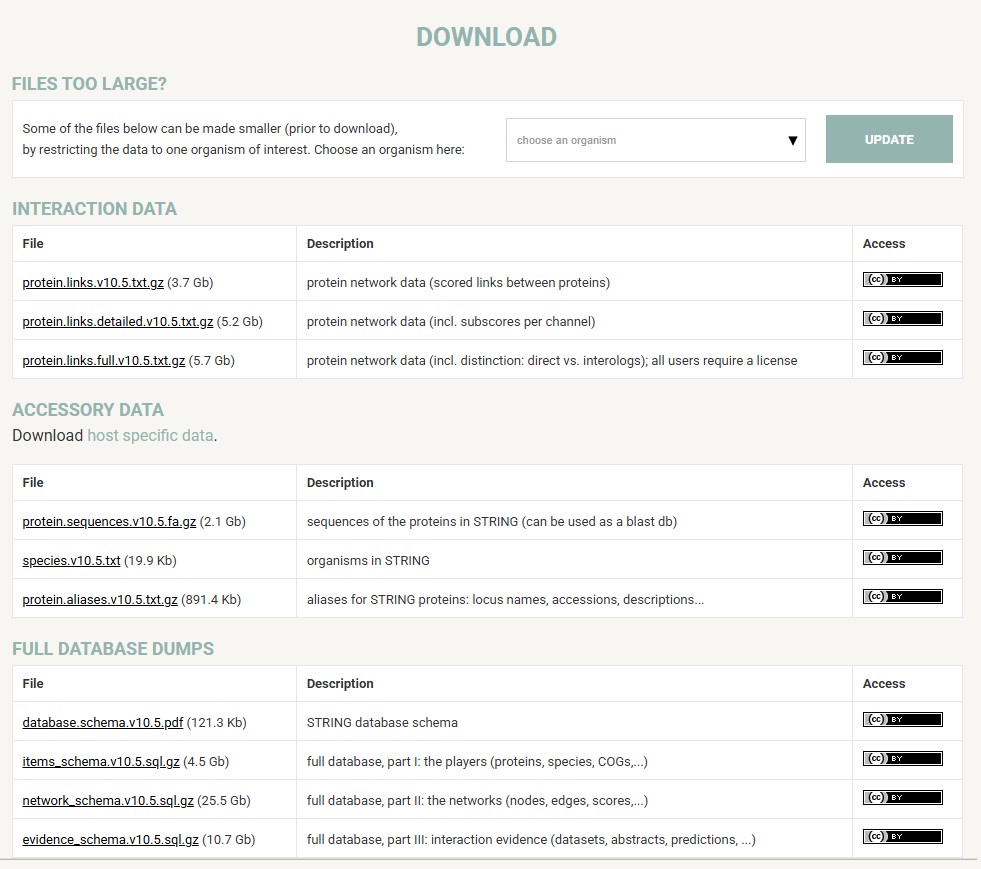Click the description mentioning 'direct vs. interologs'
The height and width of the screenshot is (869, 981).
(x=552, y=360)
